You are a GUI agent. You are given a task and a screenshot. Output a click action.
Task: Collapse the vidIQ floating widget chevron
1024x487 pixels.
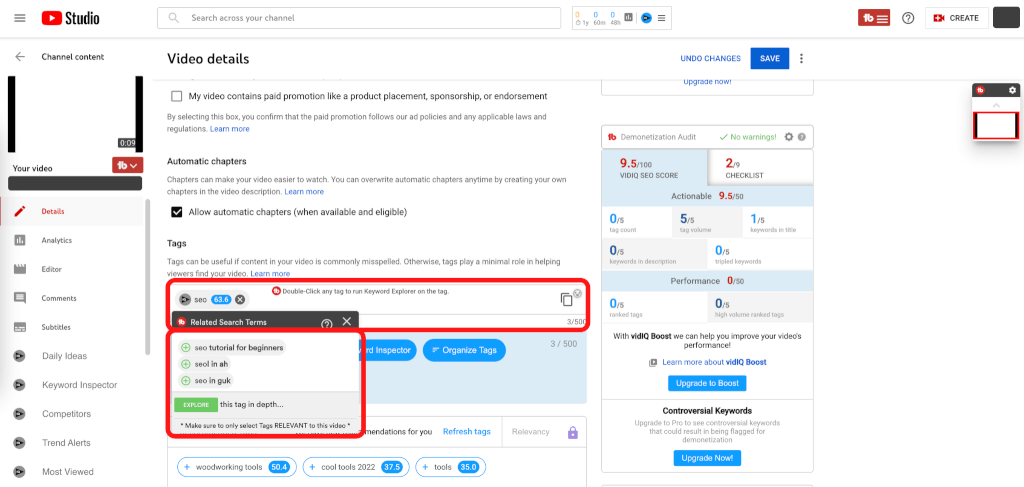point(996,105)
